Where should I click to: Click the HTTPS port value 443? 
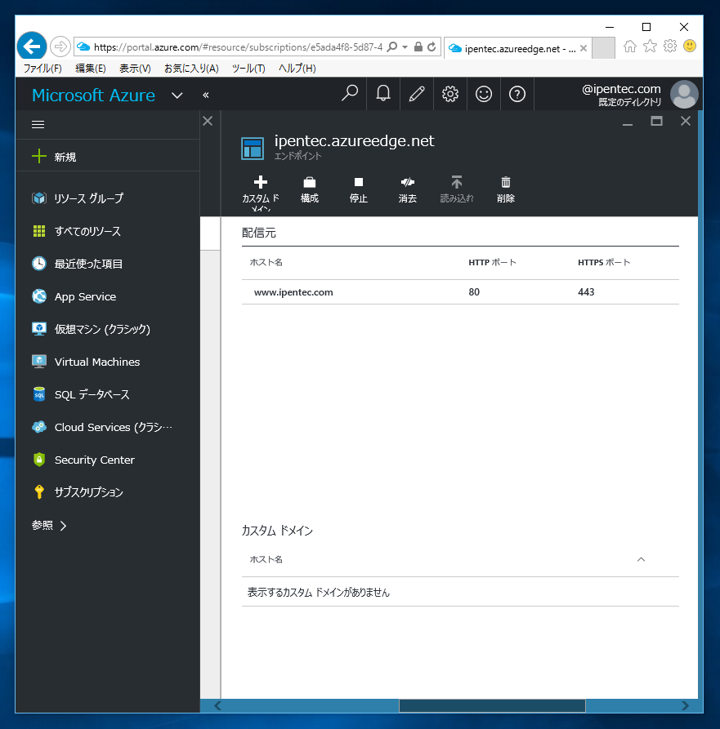click(586, 292)
